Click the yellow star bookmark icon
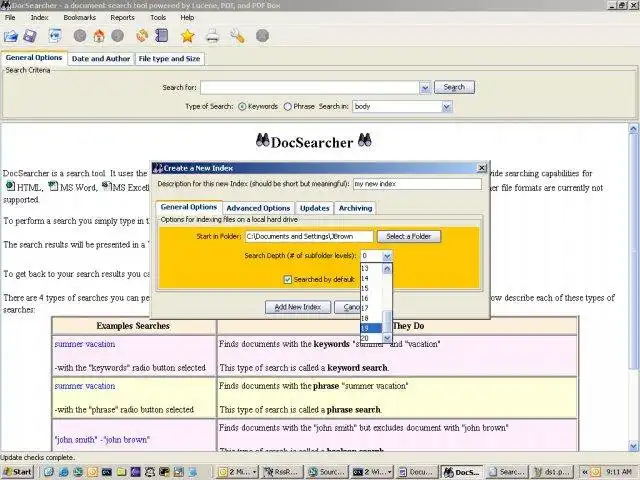 [187, 36]
